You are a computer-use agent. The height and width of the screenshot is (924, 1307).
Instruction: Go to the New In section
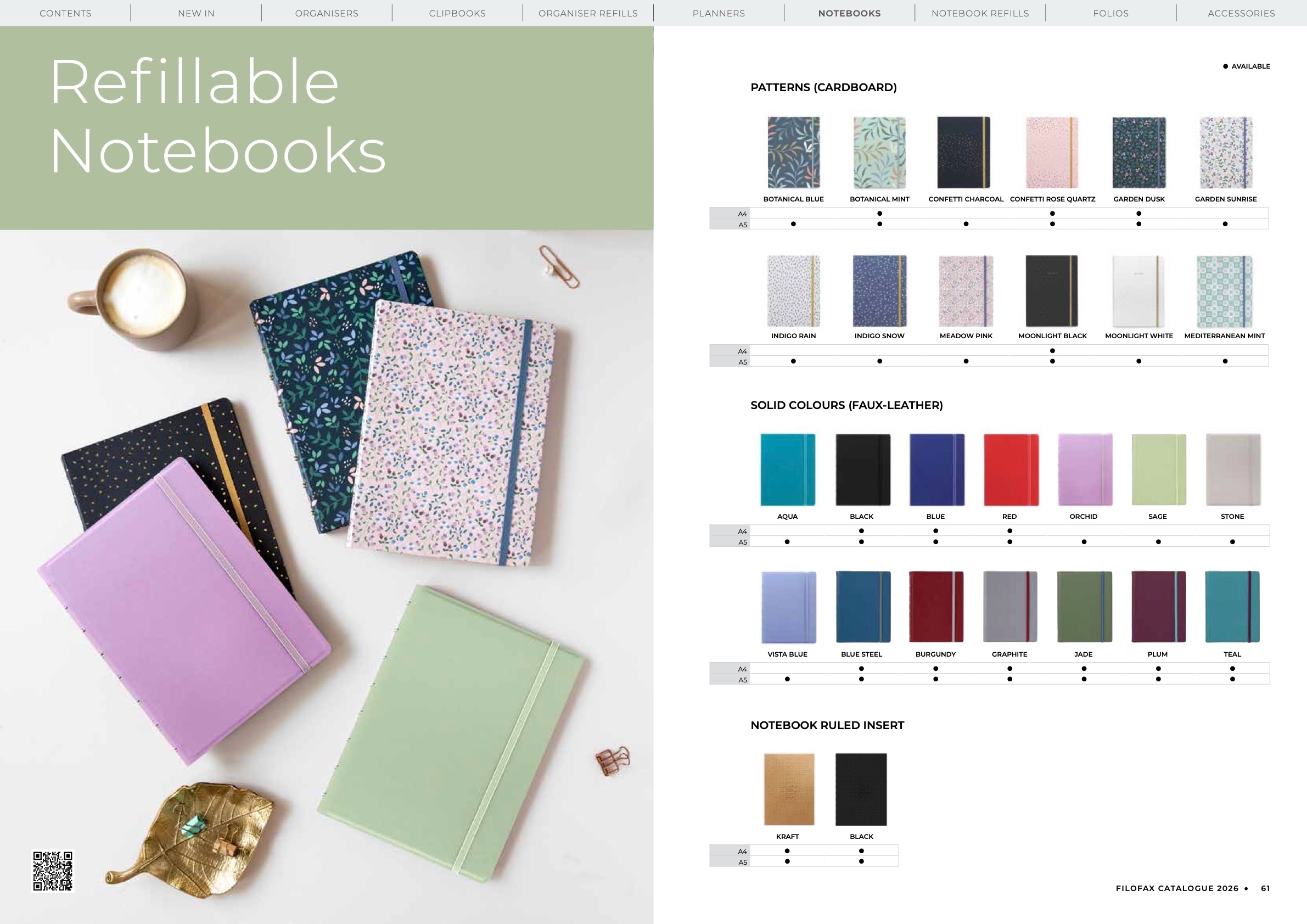(197, 13)
